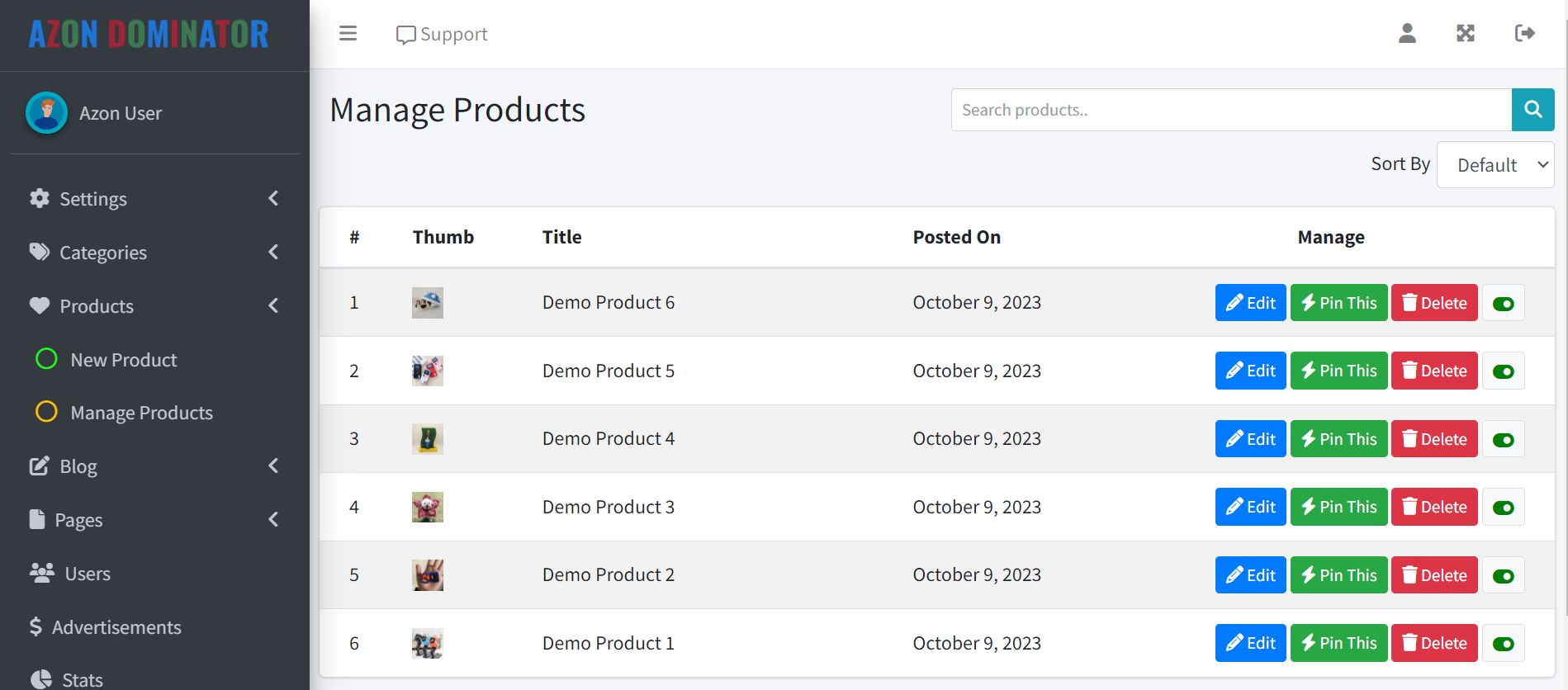Toggle status switch for Demo Product 6
This screenshot has height=690, width=1568.
click(x=1503, y=304)
